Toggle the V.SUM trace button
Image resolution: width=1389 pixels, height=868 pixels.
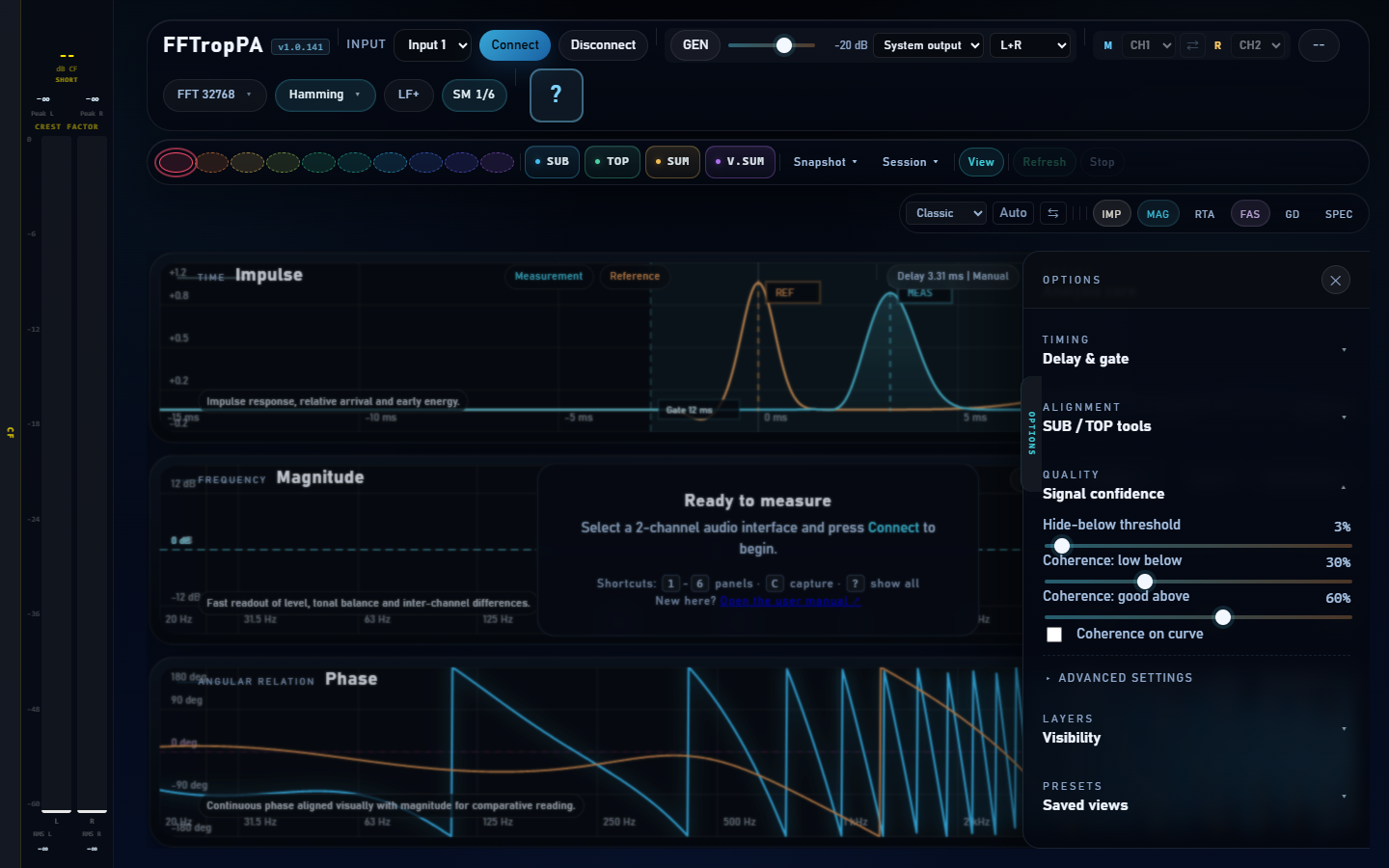[x=741, y=162]
